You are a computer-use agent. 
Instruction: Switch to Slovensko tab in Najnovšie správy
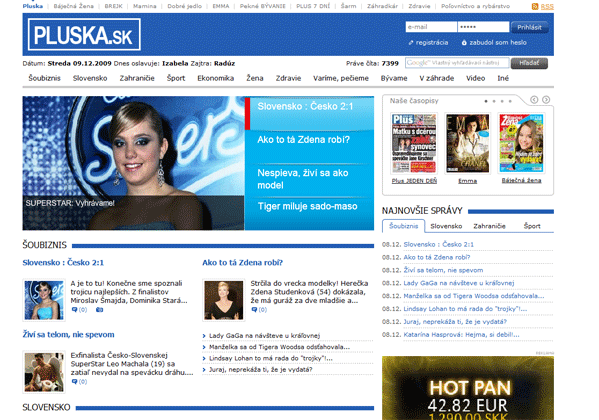[446, 226]
